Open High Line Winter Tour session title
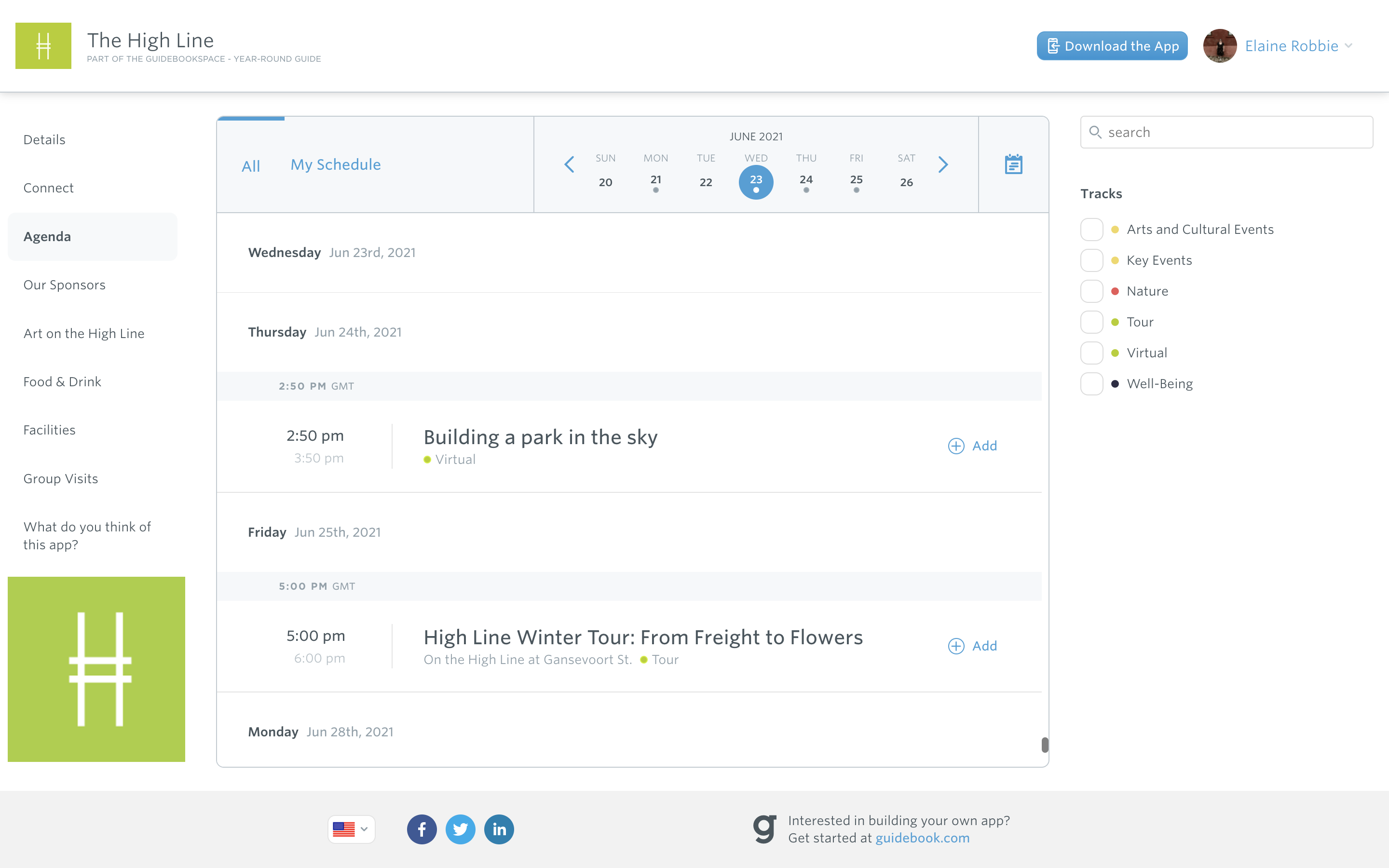Viewport: 1389px width, 868px height. click(643, 637)
